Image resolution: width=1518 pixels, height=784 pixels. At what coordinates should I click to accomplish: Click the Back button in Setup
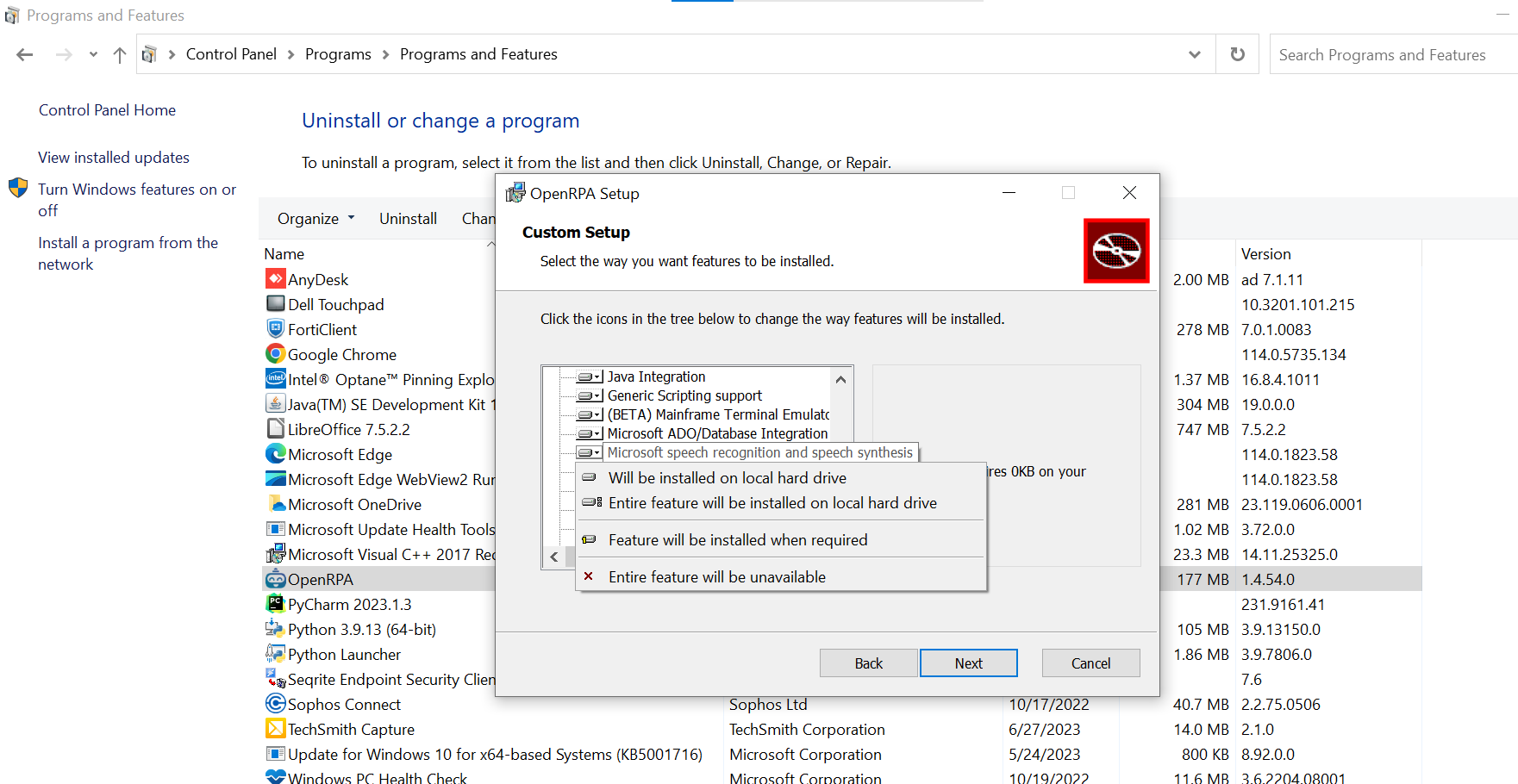coord(868,663)
